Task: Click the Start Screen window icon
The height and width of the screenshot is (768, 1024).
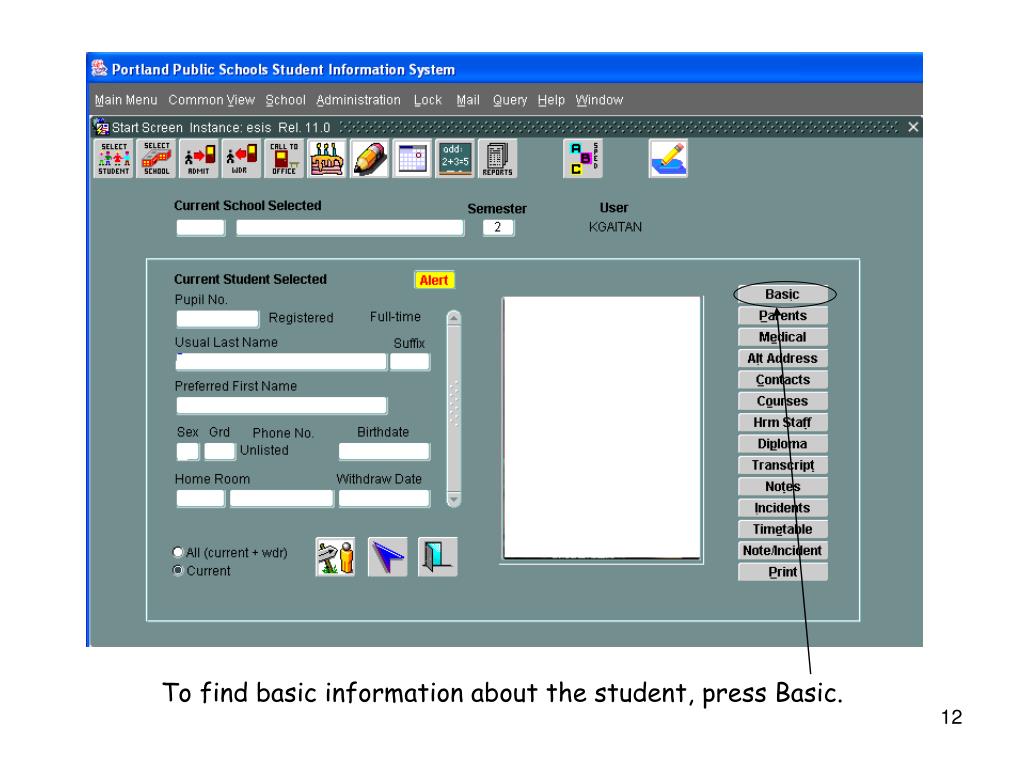Action: (101, 127)
